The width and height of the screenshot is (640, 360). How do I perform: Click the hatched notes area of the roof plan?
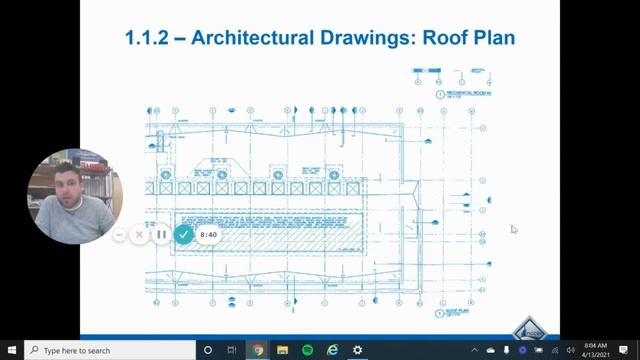tap(269, 232)
